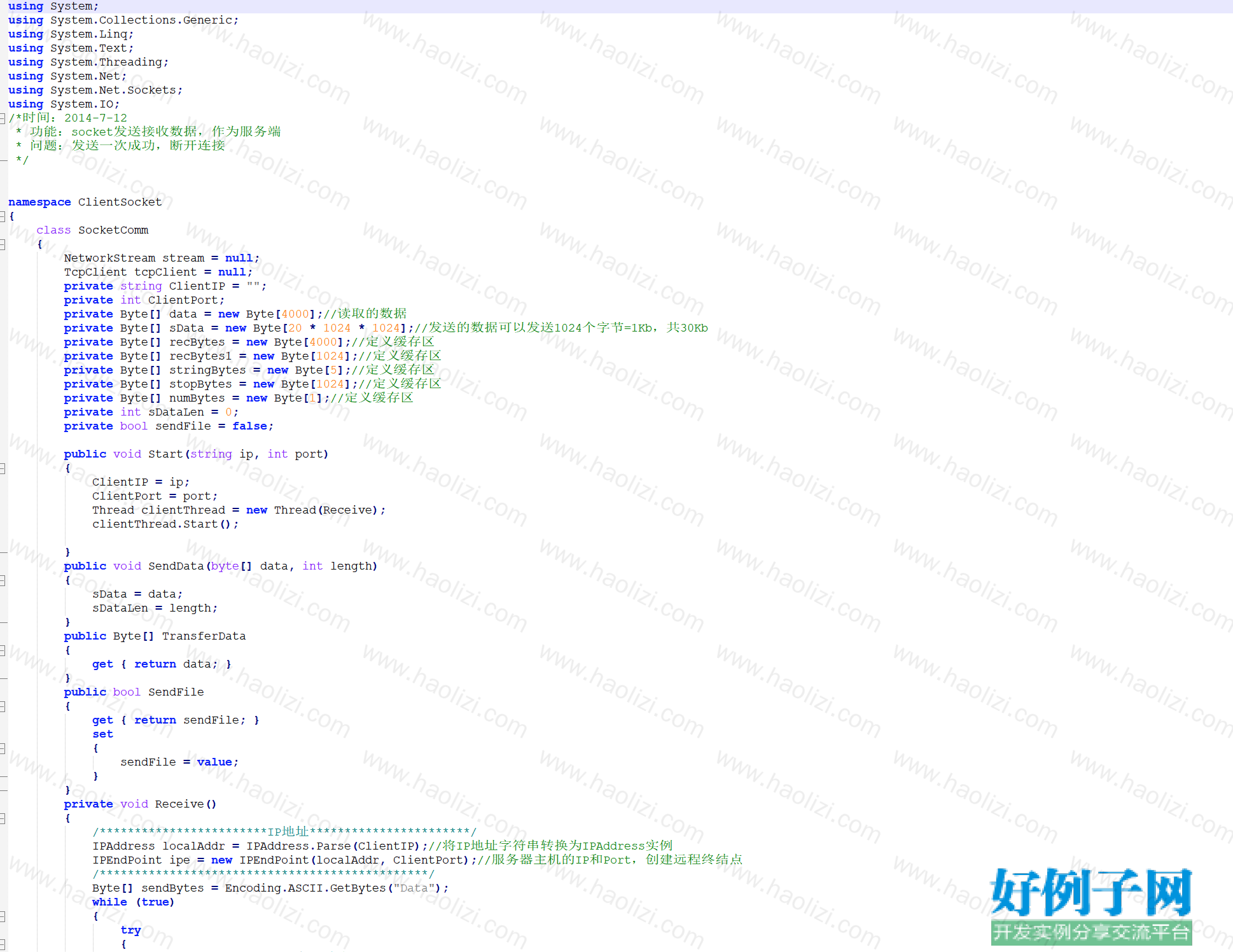Click the line "sData = data;"
This screenshot has height=952, width=1233.
(x=137, y=594)
